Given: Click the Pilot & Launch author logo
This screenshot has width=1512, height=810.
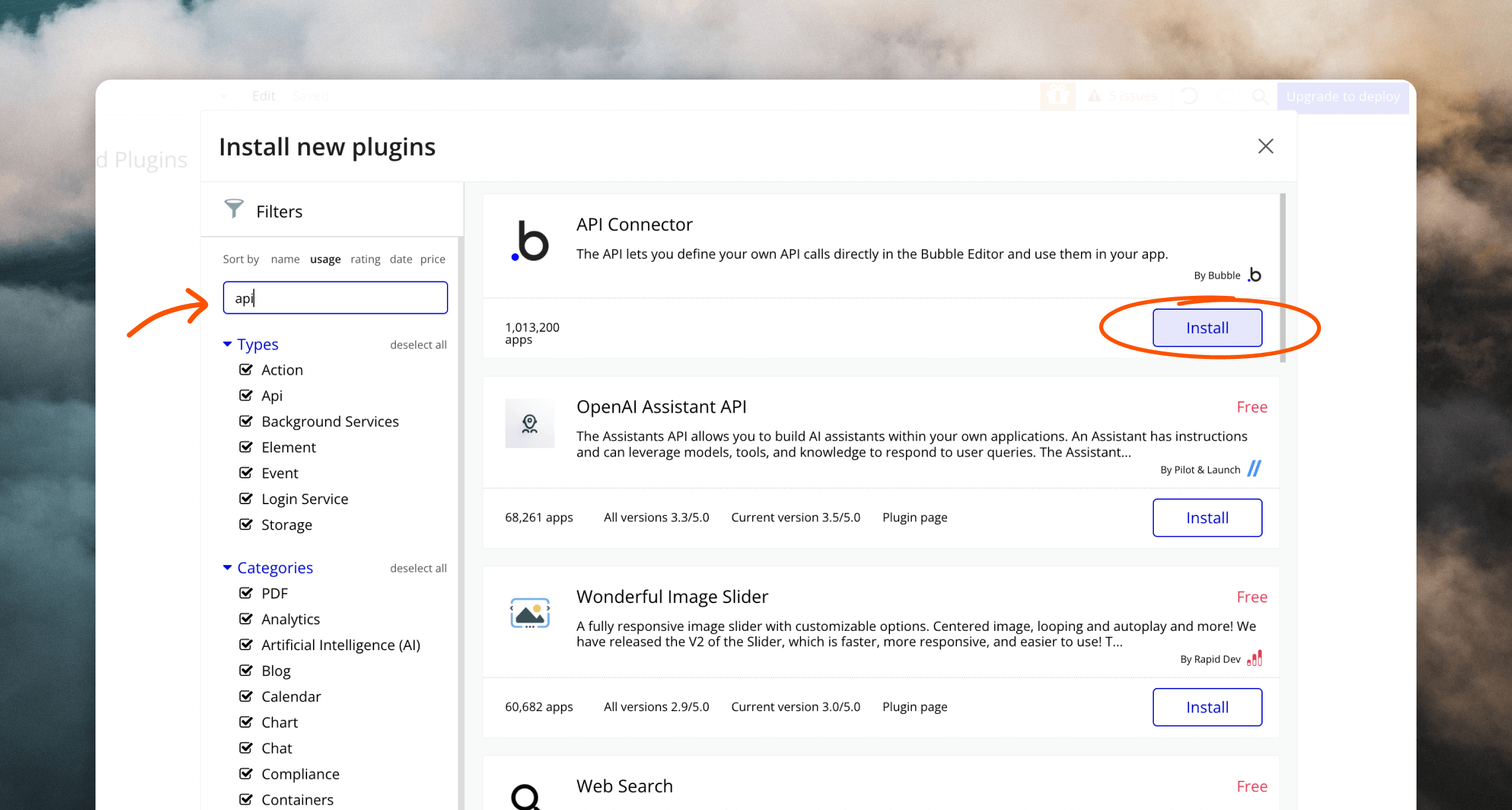Looking at the screenshot, I should (1254, 469).
